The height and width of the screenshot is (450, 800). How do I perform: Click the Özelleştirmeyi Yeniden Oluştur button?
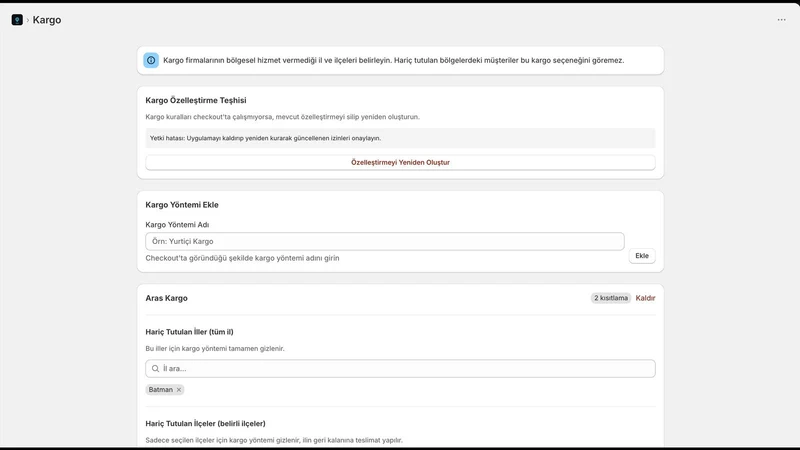(x=400, y=162)
